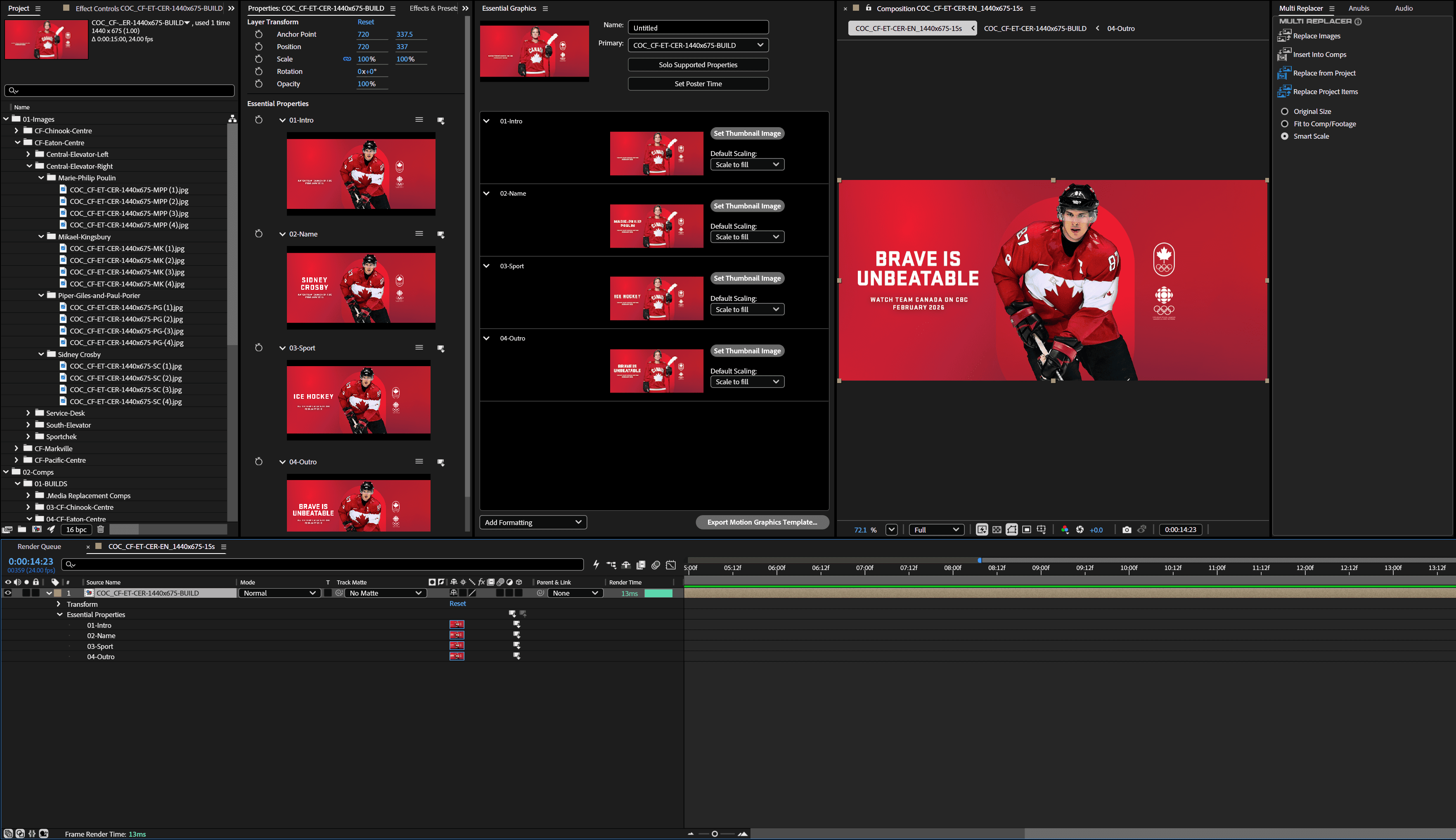Switch to the Render Queue tab
Image resolution: width=1456 pixels, height=840 pixels.
tap(39, 547)
